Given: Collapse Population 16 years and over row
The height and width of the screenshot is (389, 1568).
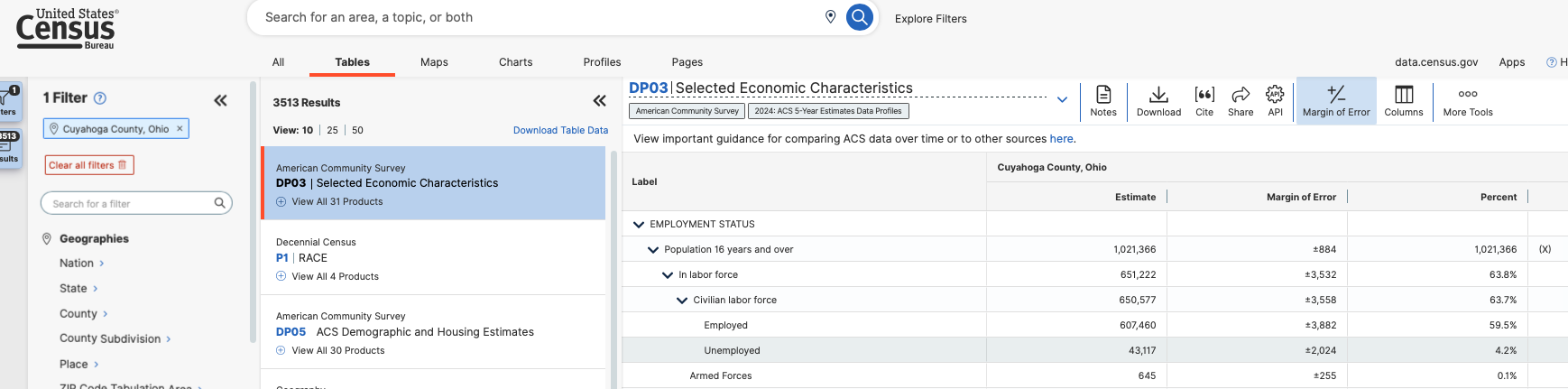Looking at the screenshot, I should (x=653, y=249).
